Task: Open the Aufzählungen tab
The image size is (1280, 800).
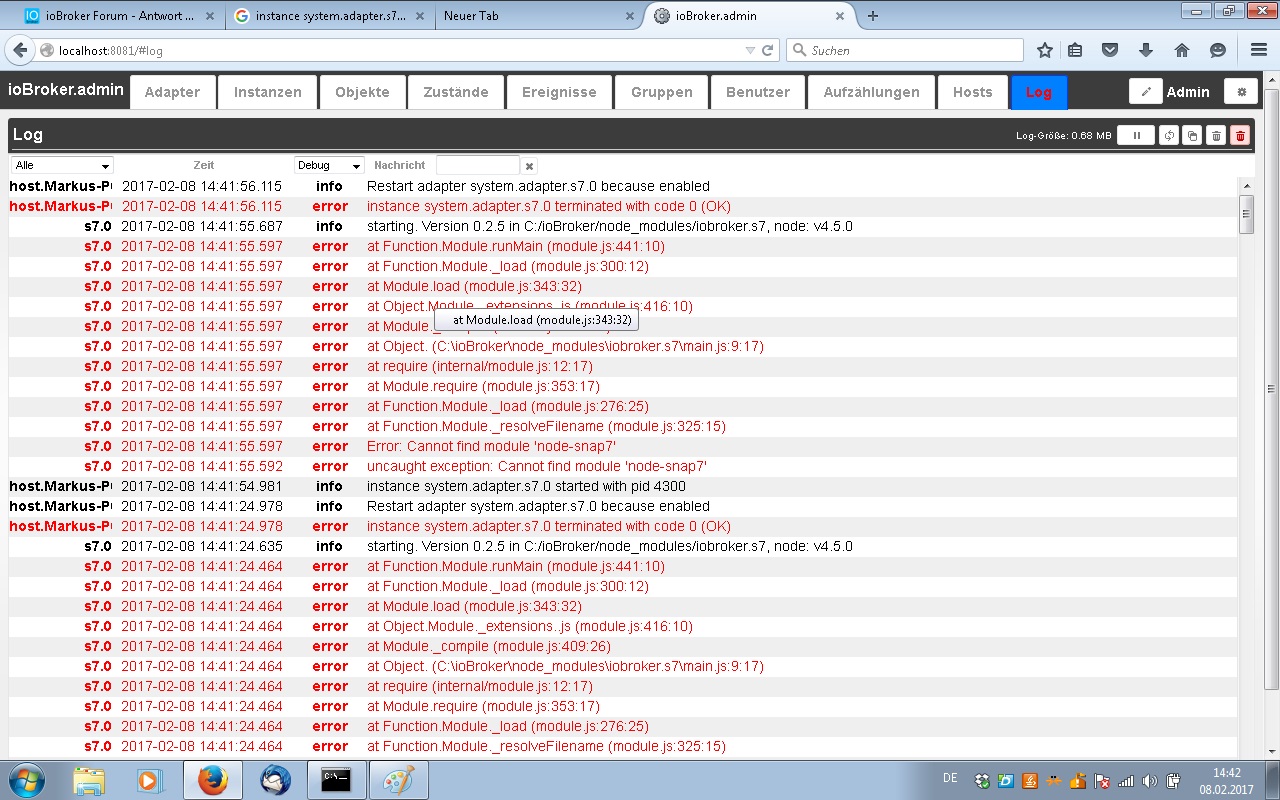Action: (871, 92)
